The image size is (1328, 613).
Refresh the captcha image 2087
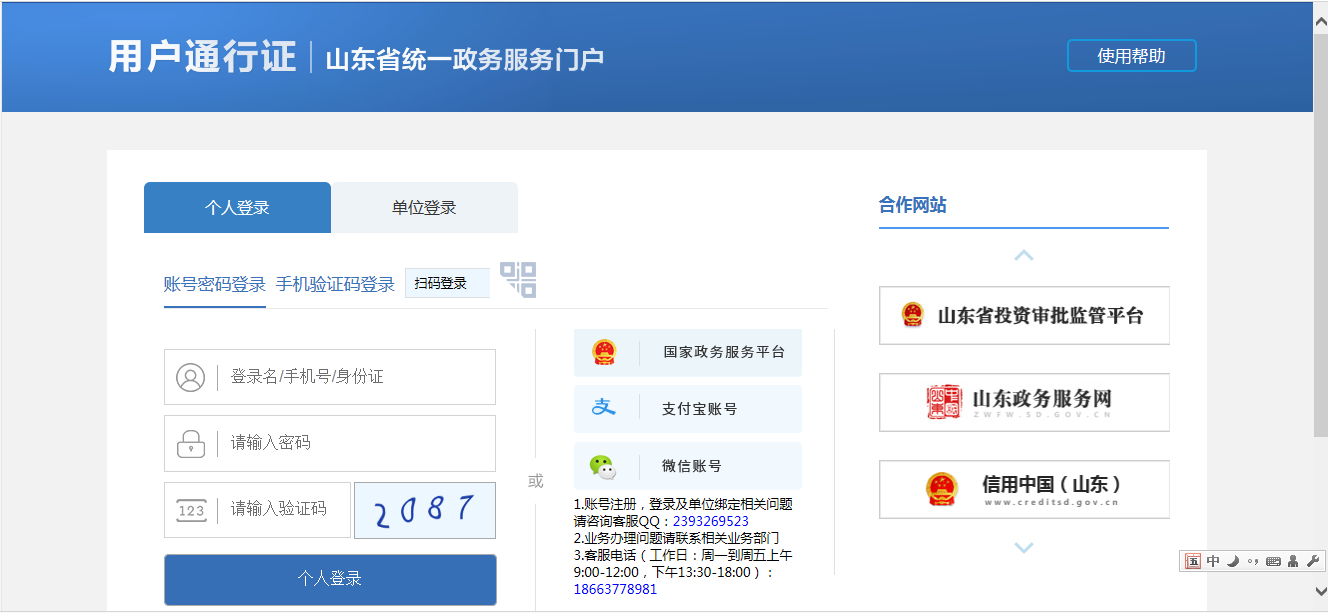pyautogui.click(x=424, y=510)
